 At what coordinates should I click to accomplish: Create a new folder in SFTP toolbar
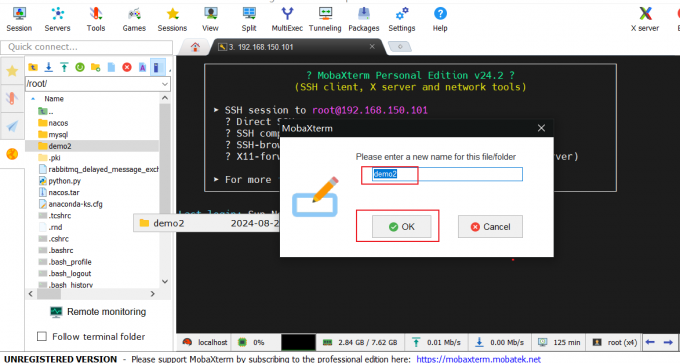coord(95,67)
